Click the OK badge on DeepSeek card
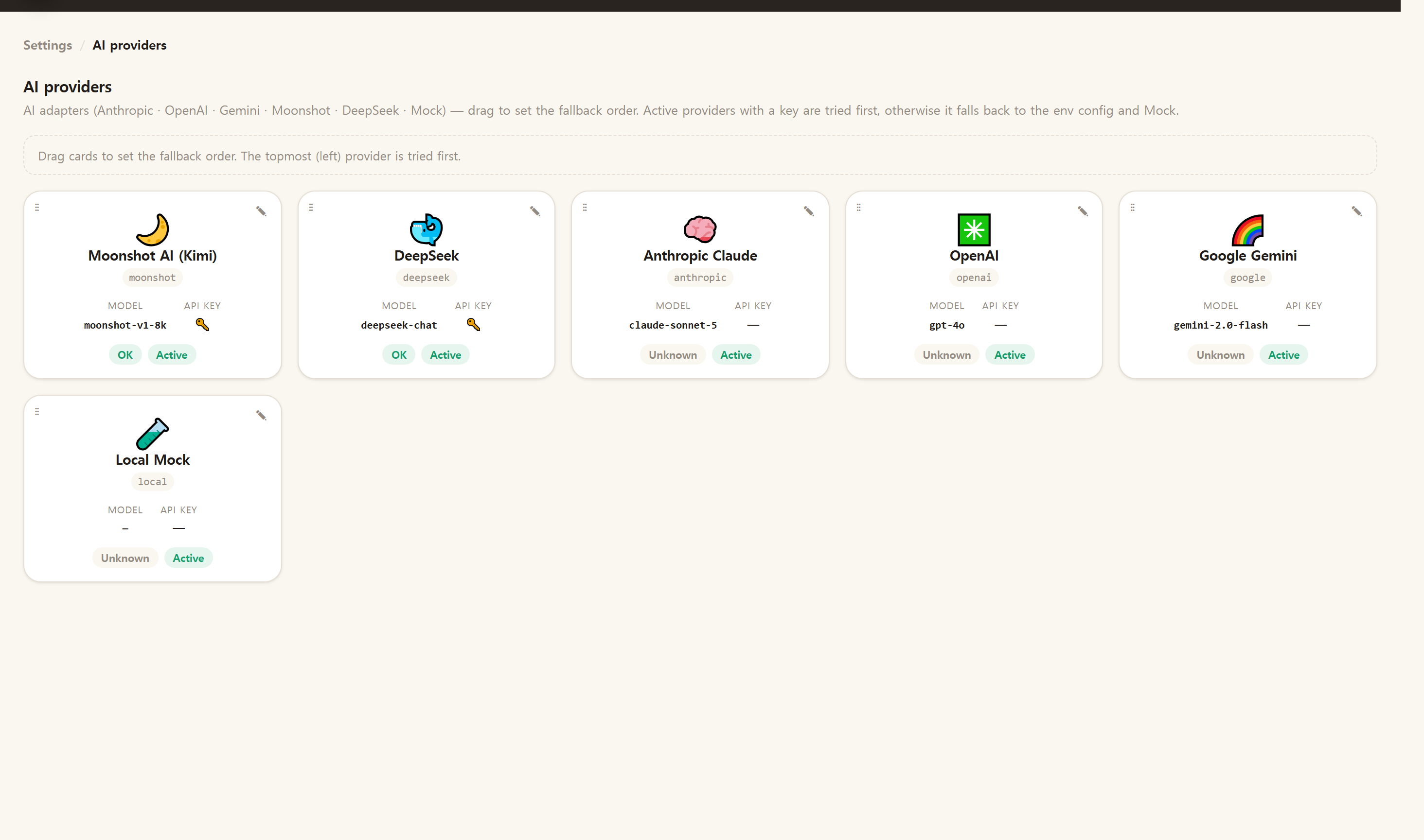Viewport: 1424px width, 840px height. (399, 355)
